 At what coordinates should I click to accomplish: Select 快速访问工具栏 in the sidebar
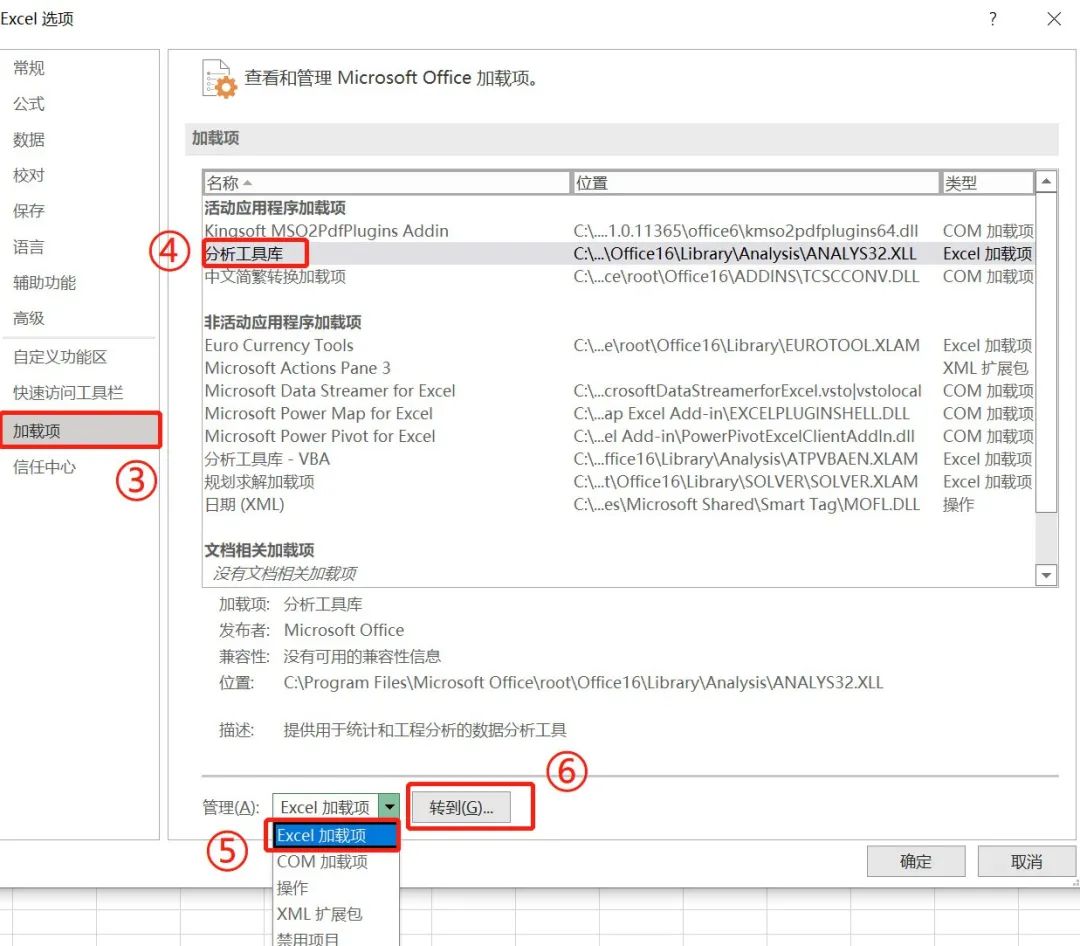(68, 393)
